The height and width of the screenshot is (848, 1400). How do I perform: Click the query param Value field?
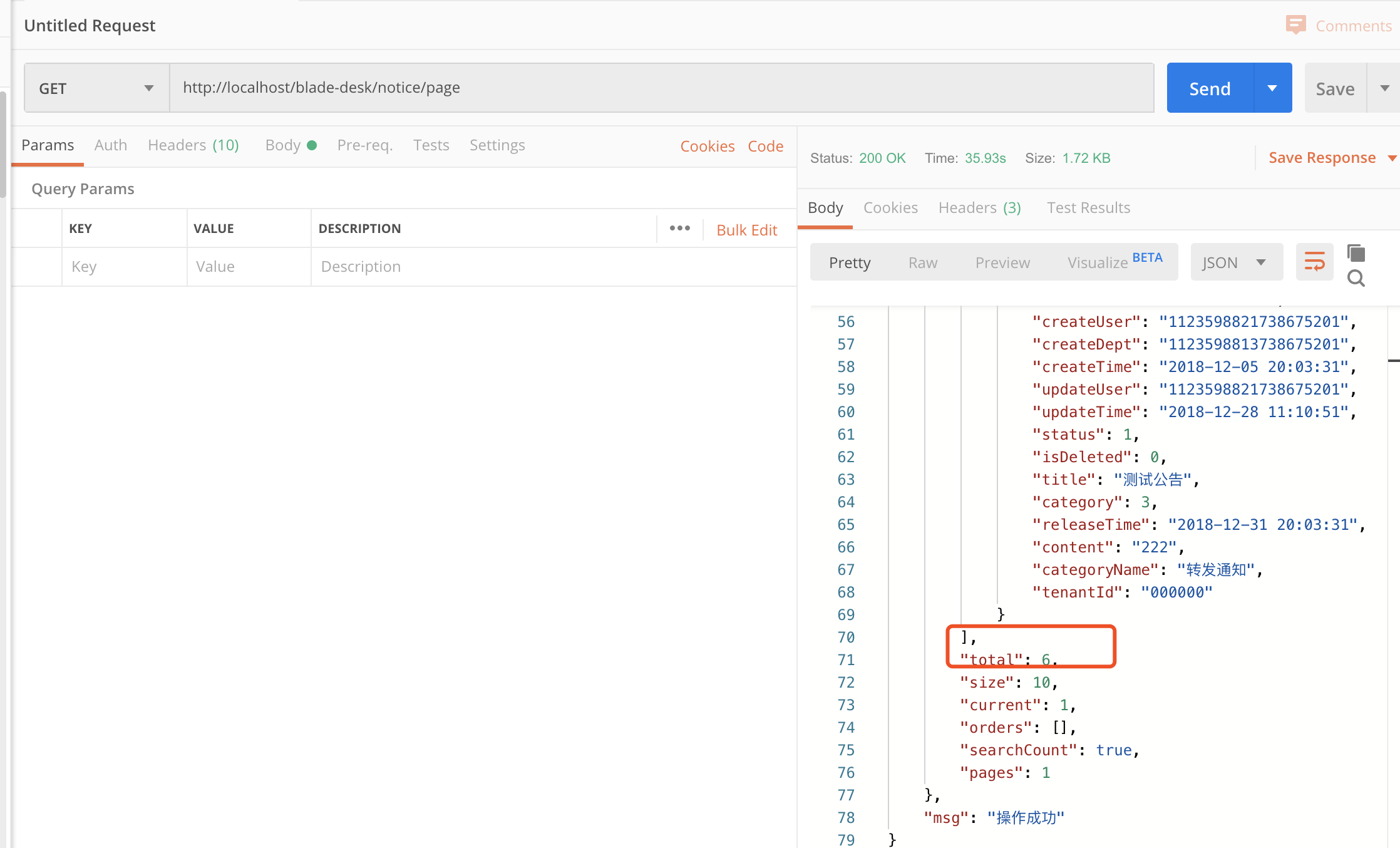click(249, 267)
